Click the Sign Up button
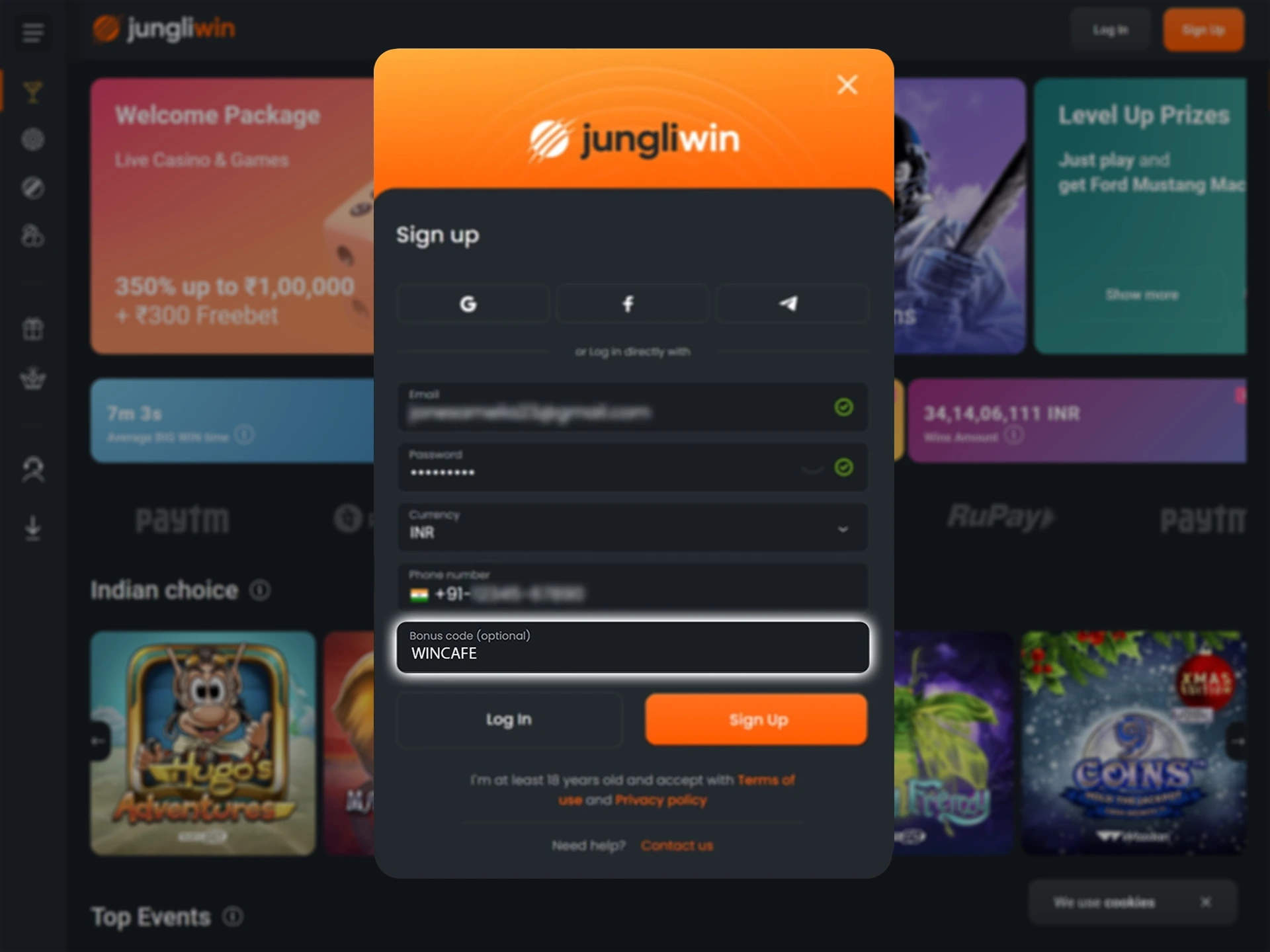This screenshot has width=1270, height=952. 758,719
